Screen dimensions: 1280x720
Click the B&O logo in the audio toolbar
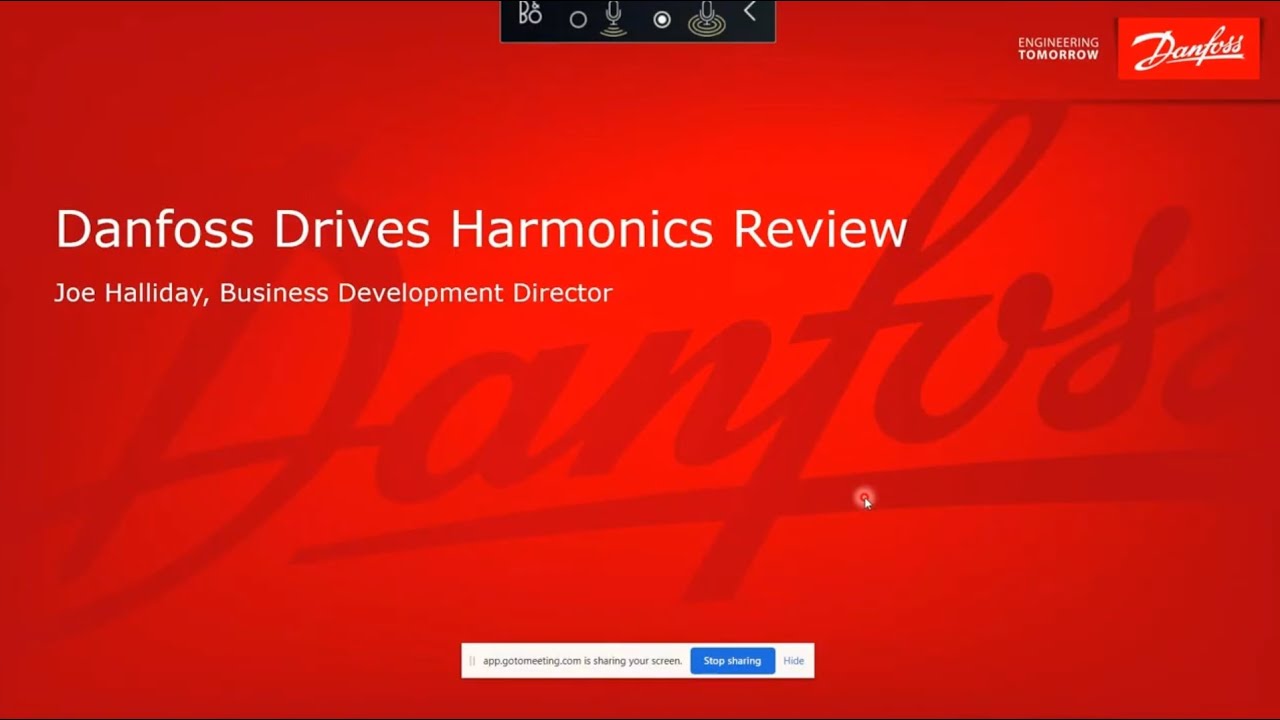(x=530, y=14)
